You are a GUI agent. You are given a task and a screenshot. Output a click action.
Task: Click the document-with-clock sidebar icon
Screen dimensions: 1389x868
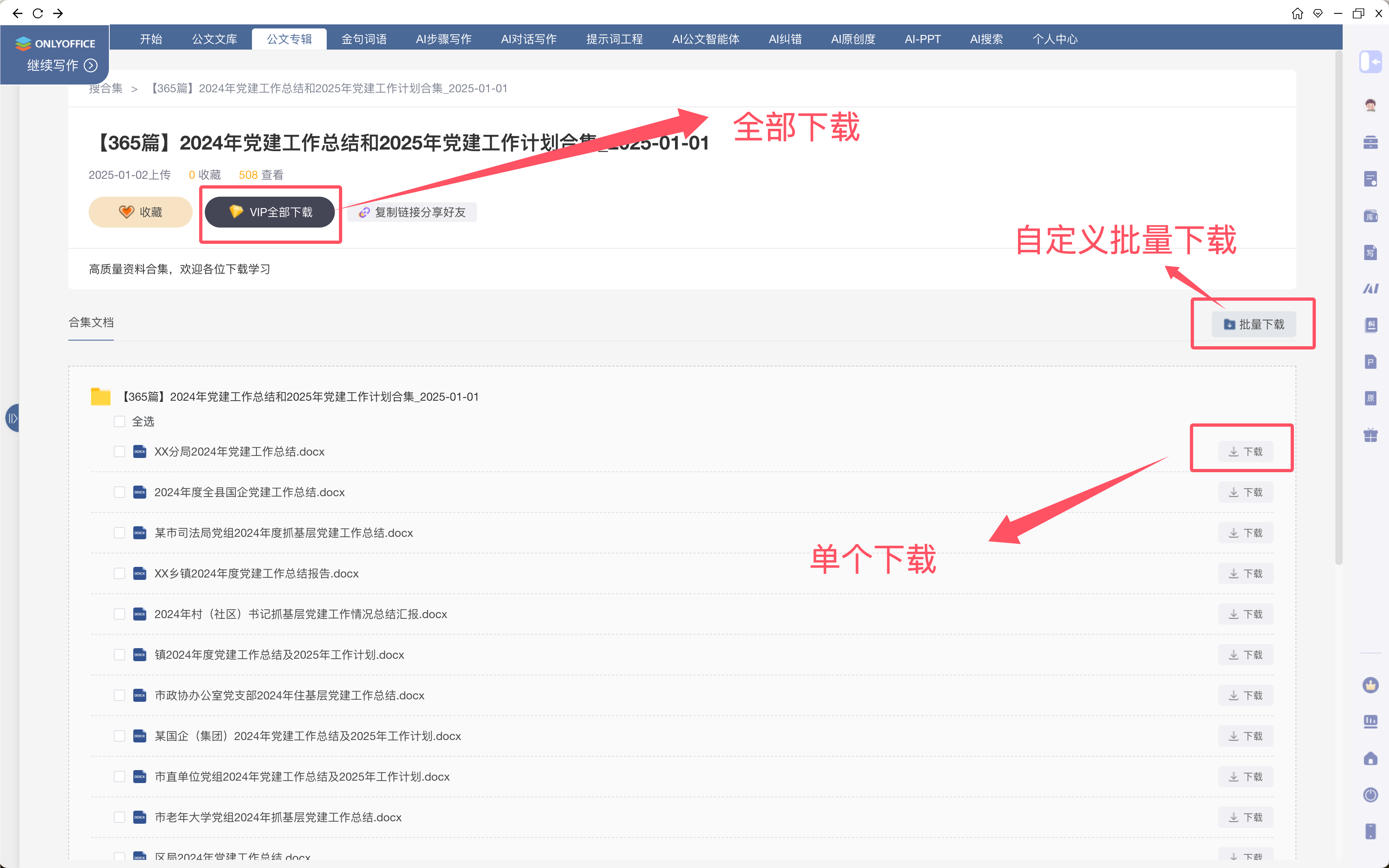click(1370, 179)
